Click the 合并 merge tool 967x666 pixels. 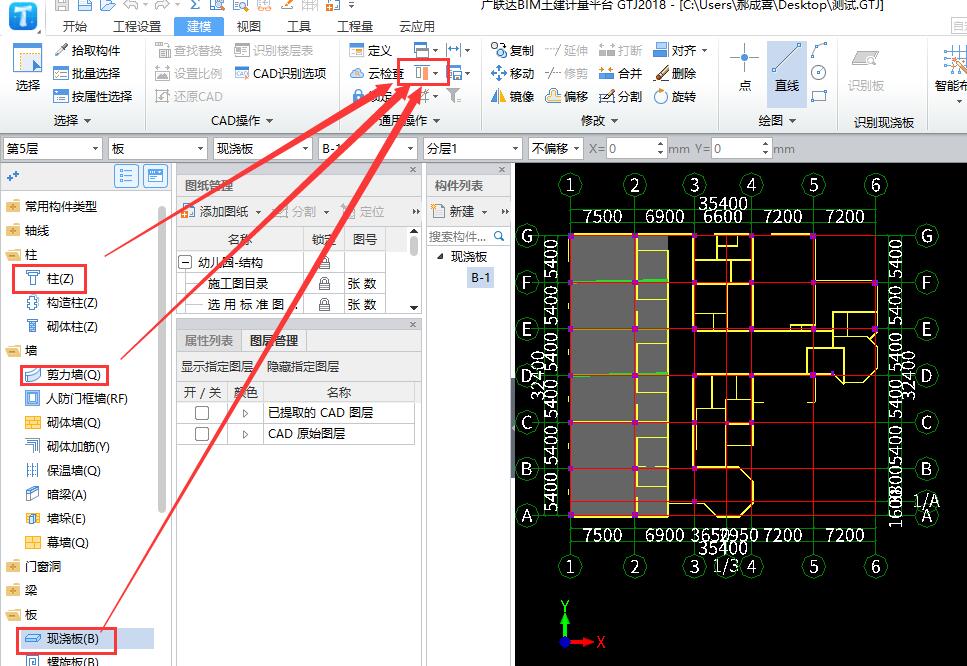click(620, 73)
